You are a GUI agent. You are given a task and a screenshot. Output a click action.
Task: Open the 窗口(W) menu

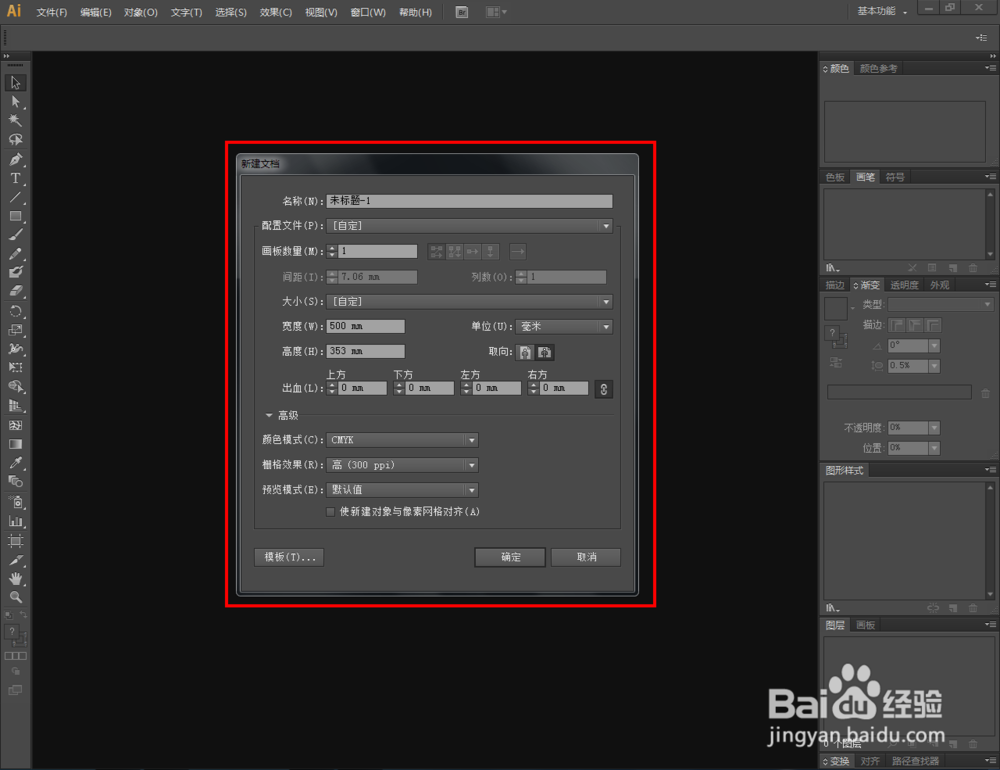pos(368,12)
